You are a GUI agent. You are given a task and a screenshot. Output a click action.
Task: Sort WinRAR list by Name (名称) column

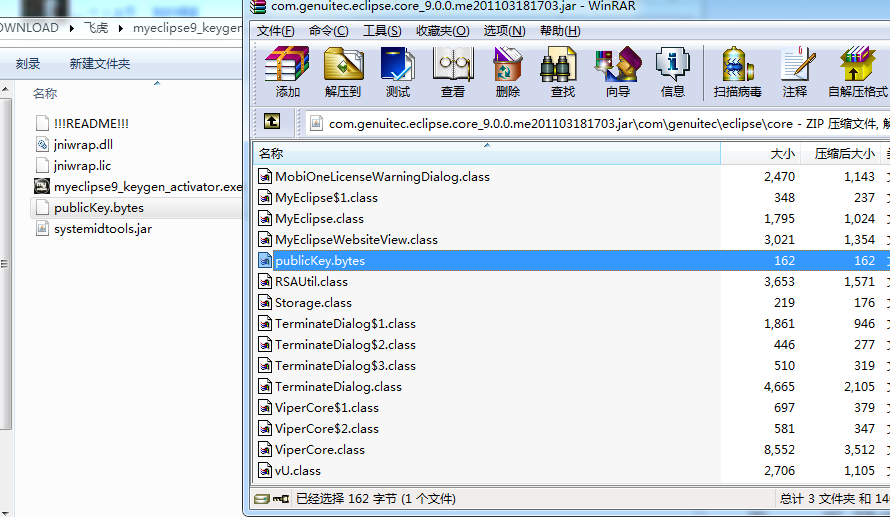tap(486, 153)
